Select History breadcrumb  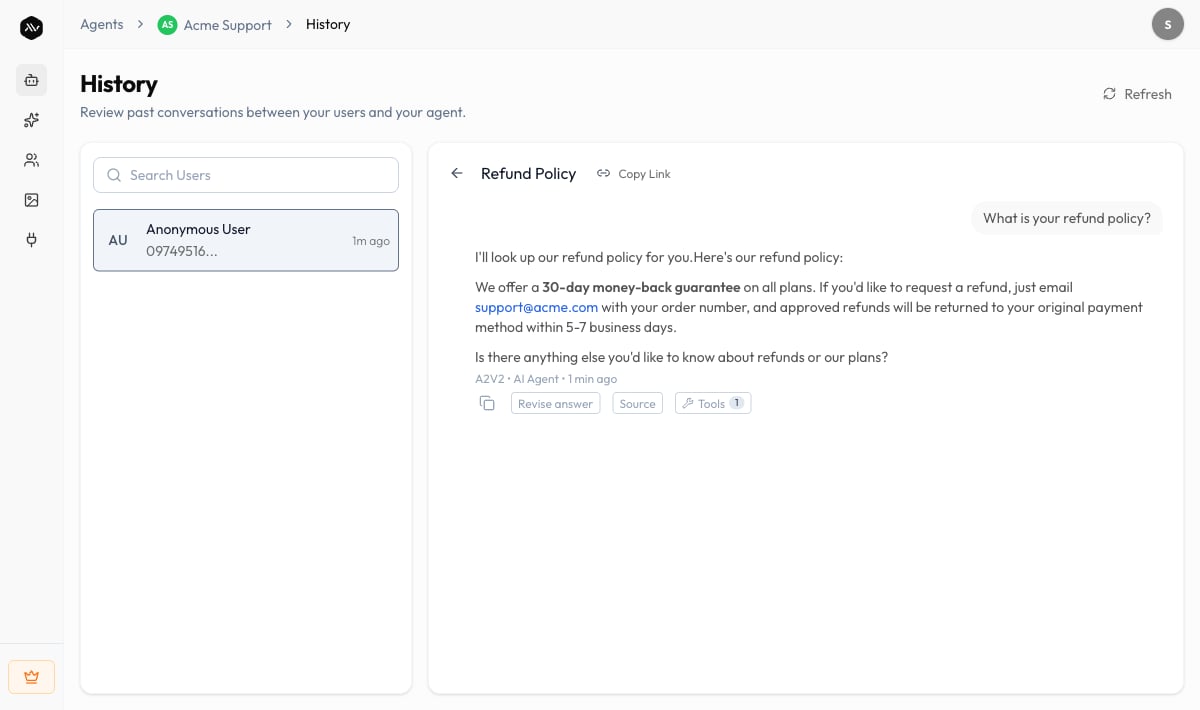328,24
